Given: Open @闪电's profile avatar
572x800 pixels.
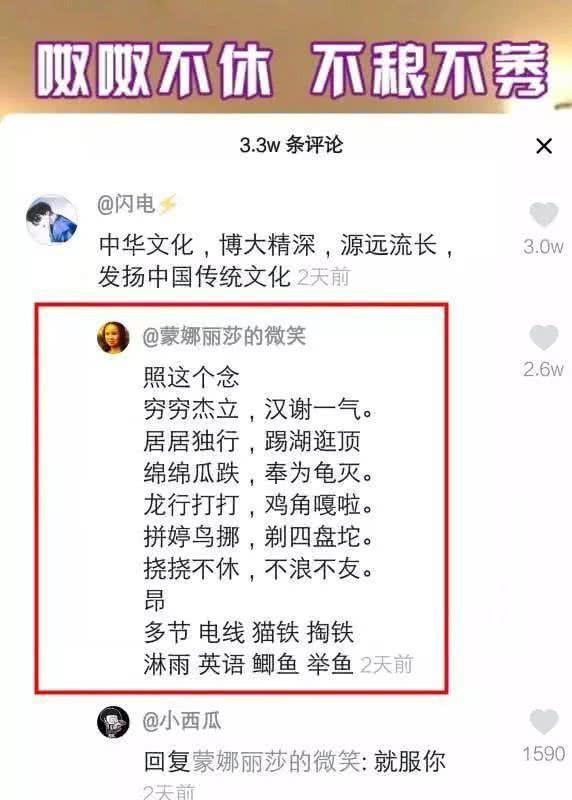Looking at the screenshot, I should coord(52,220).
